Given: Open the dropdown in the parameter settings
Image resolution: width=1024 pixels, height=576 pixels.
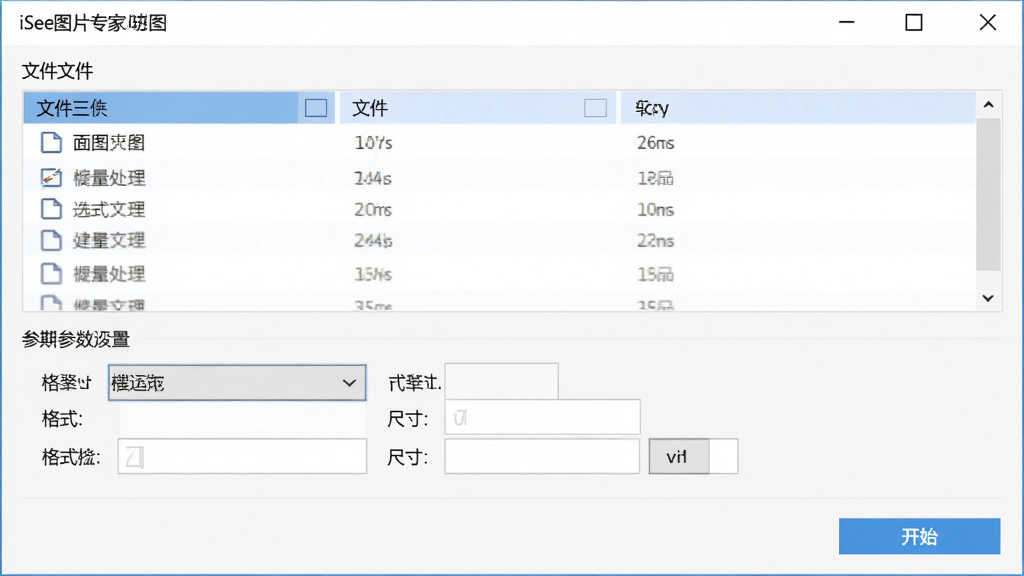Looking at the screenshot, I should [x=237, y=383].
